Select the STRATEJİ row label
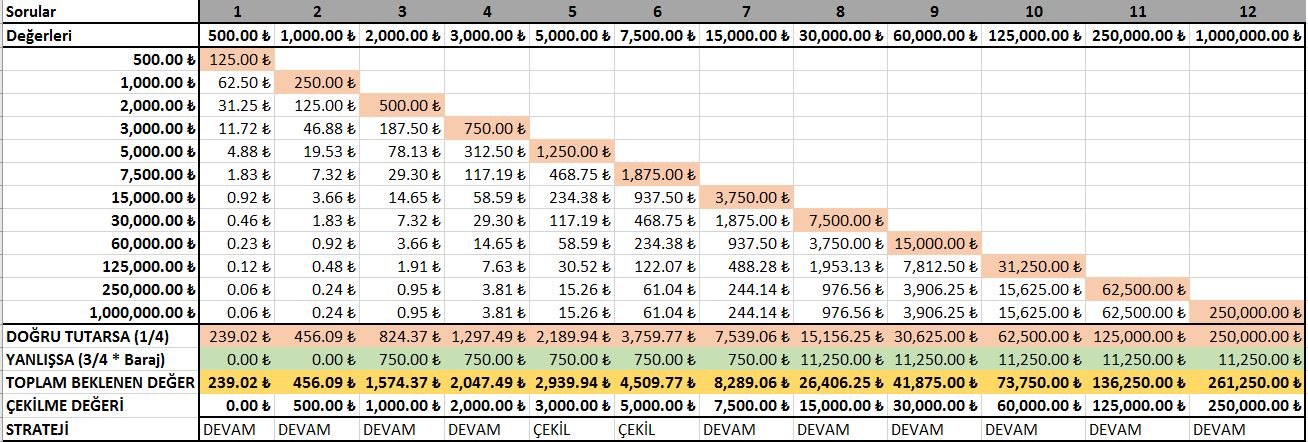1308x442 pixels. [x=100, y=429]
